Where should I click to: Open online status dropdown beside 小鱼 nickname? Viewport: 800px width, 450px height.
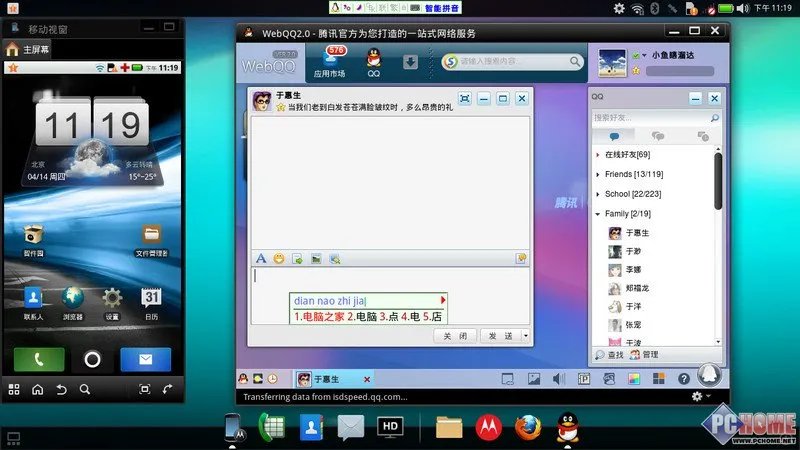coord(644,55)
